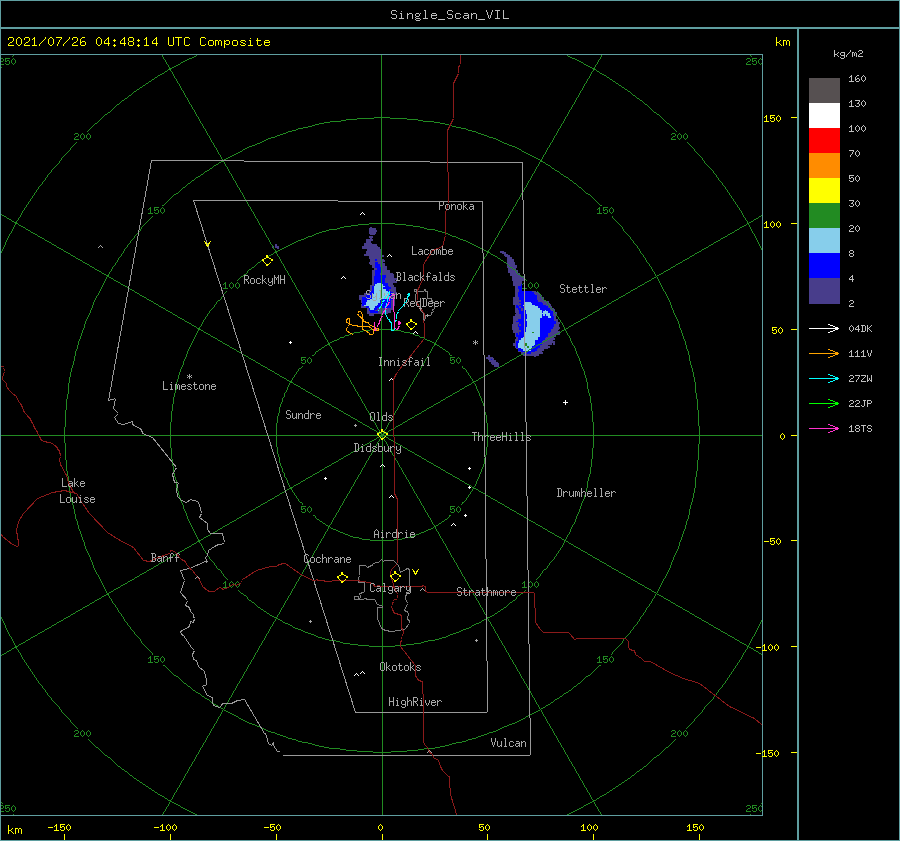
Task: Click the Vulcan town label
Action: [x=508, y=743]
